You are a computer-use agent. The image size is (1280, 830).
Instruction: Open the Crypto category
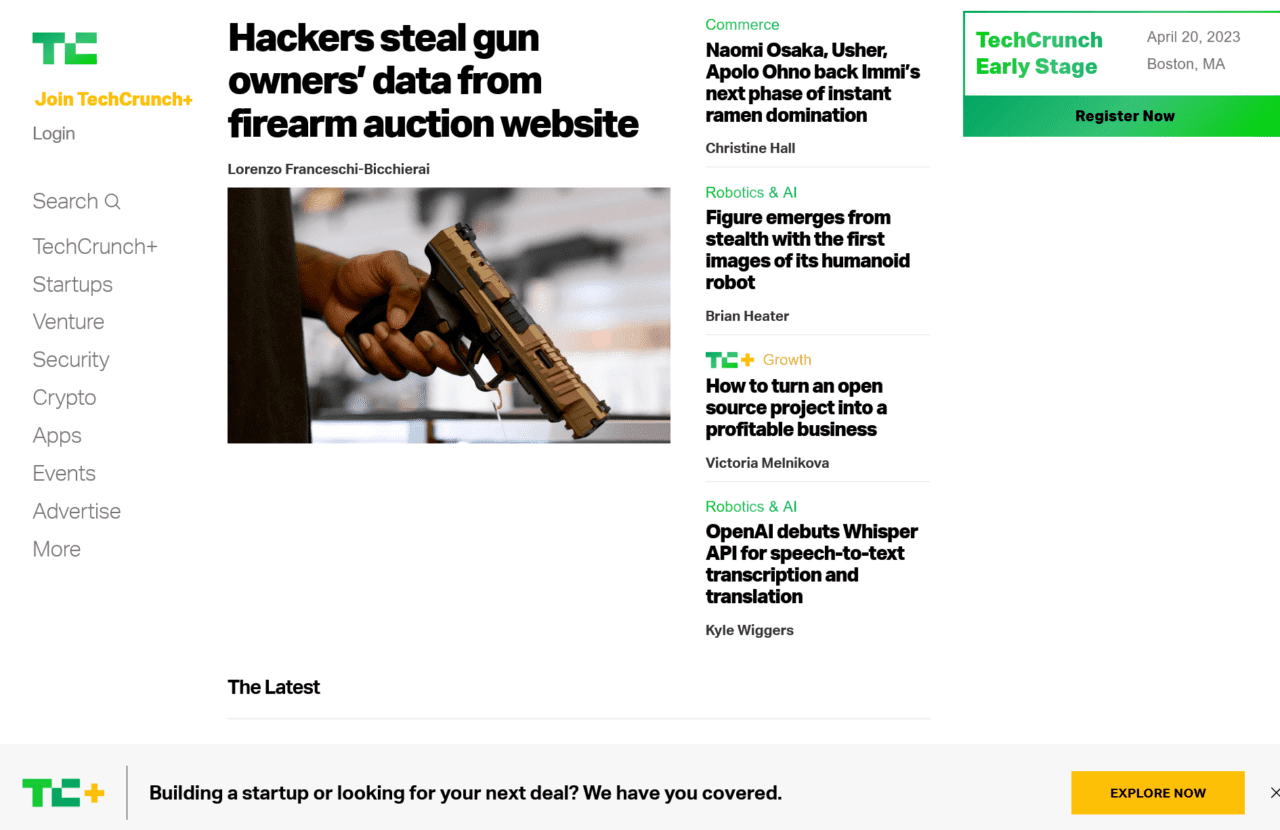tap(64, 397)
